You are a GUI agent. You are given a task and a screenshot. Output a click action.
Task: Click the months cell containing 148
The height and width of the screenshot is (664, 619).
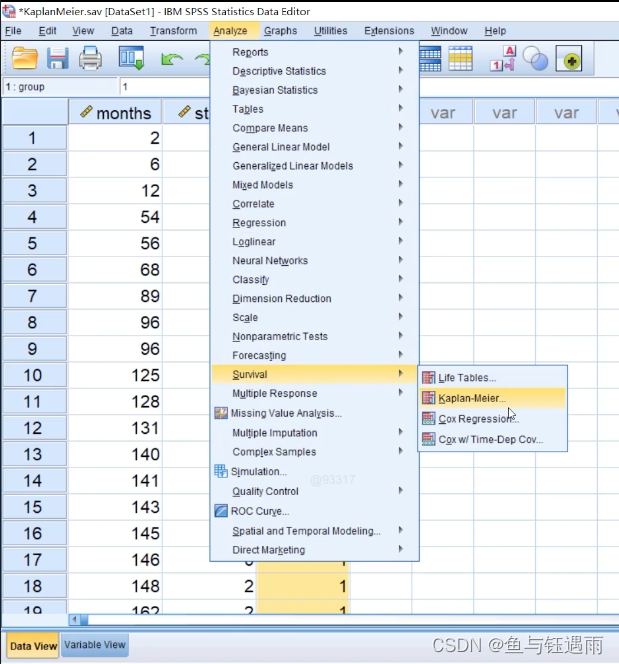click(115, 586)
